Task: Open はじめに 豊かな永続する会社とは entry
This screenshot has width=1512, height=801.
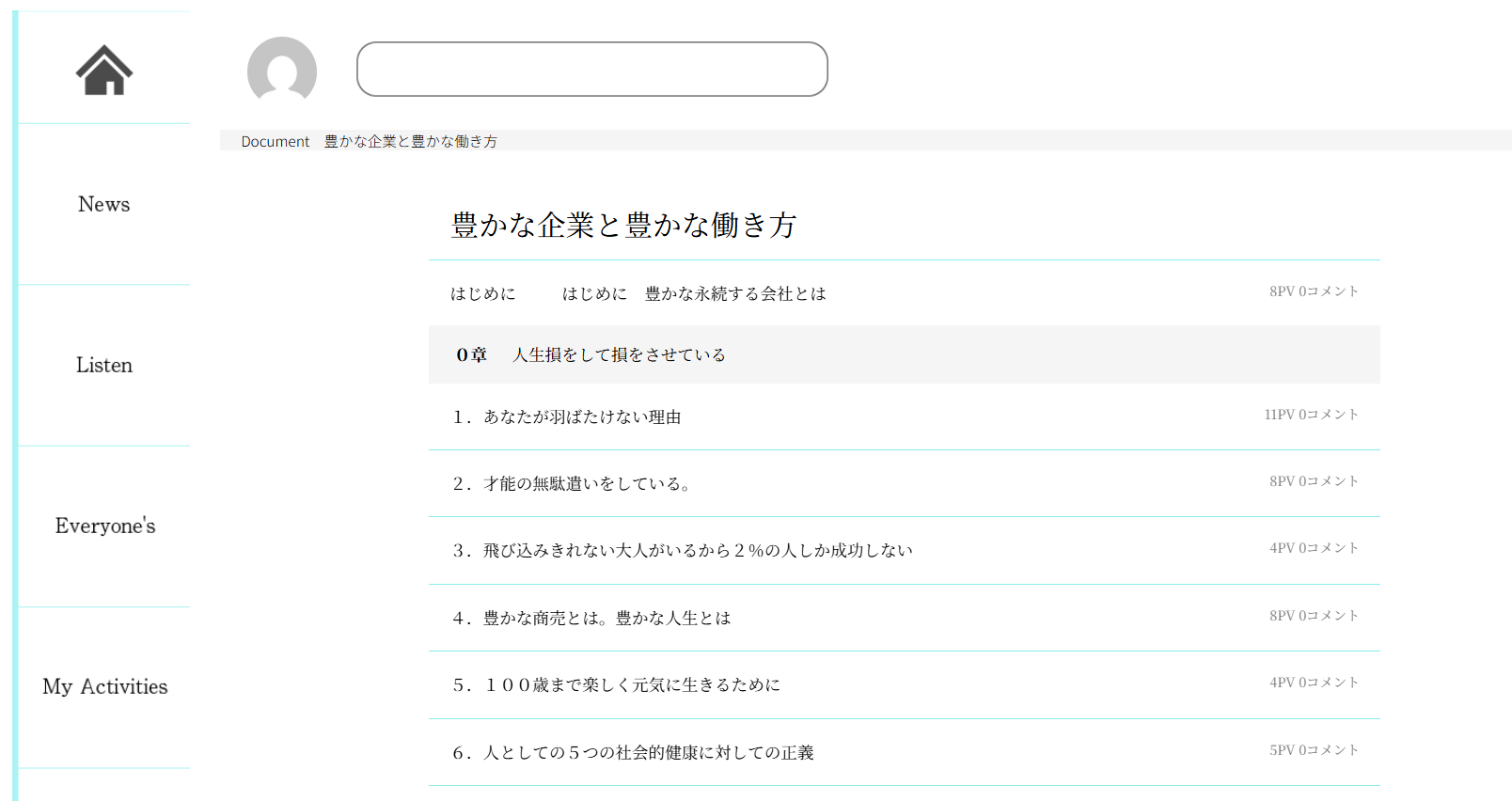Action: pyautogui.click(x=694, y=293)
